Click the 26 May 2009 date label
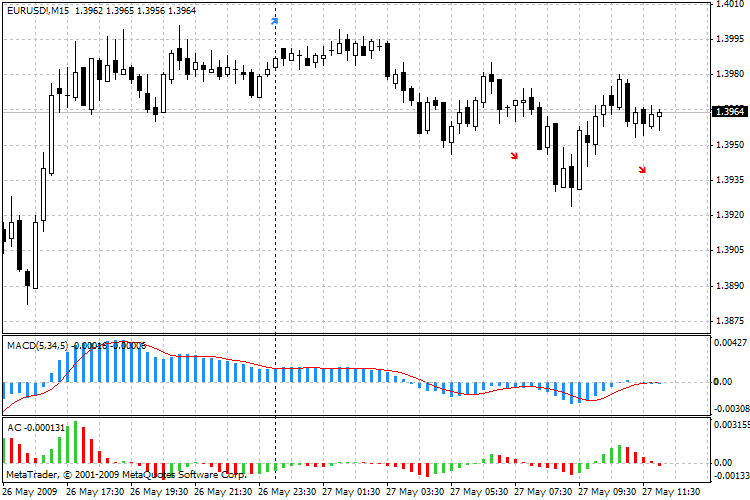The height and width of the screenshot is (500, 750). (x=31, y=492)
